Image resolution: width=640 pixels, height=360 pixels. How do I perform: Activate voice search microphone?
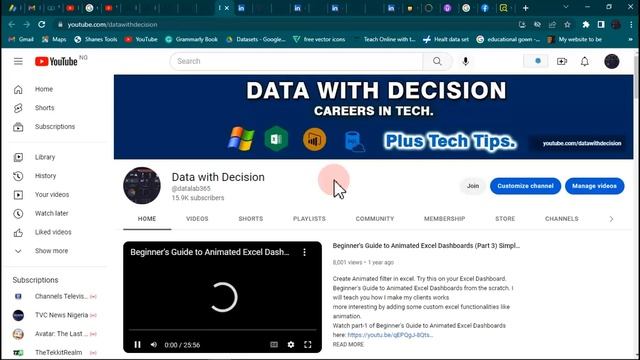tap(465, 61)
